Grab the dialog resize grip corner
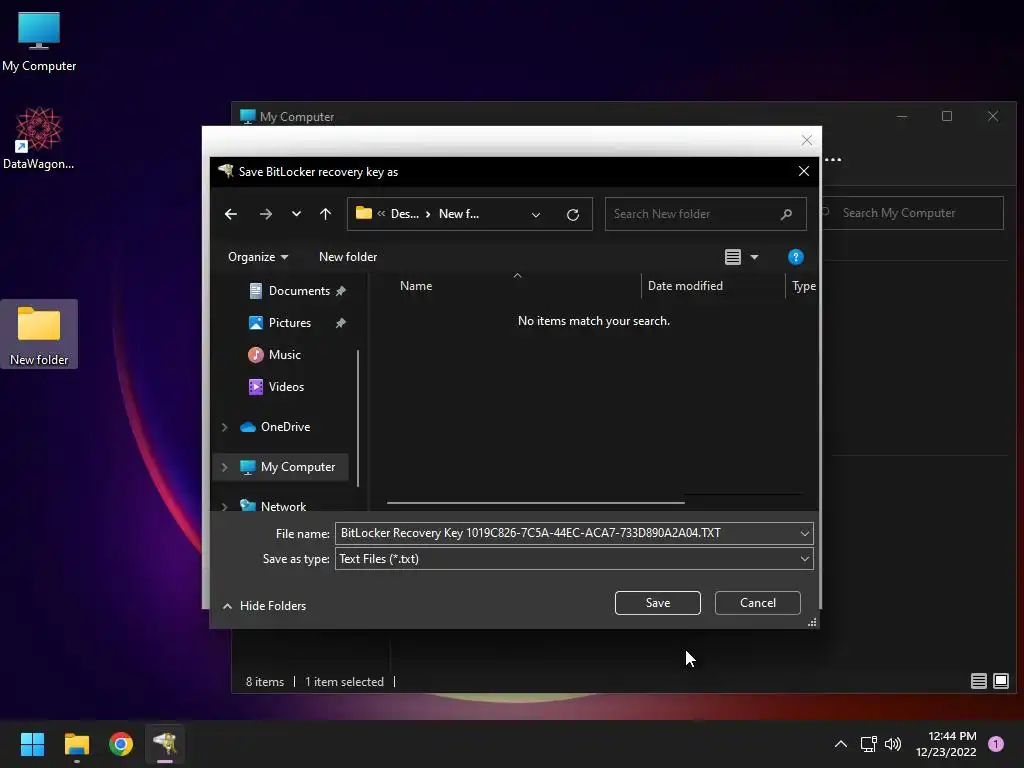This screenshot has width=1024, height=768. (812, 622)
